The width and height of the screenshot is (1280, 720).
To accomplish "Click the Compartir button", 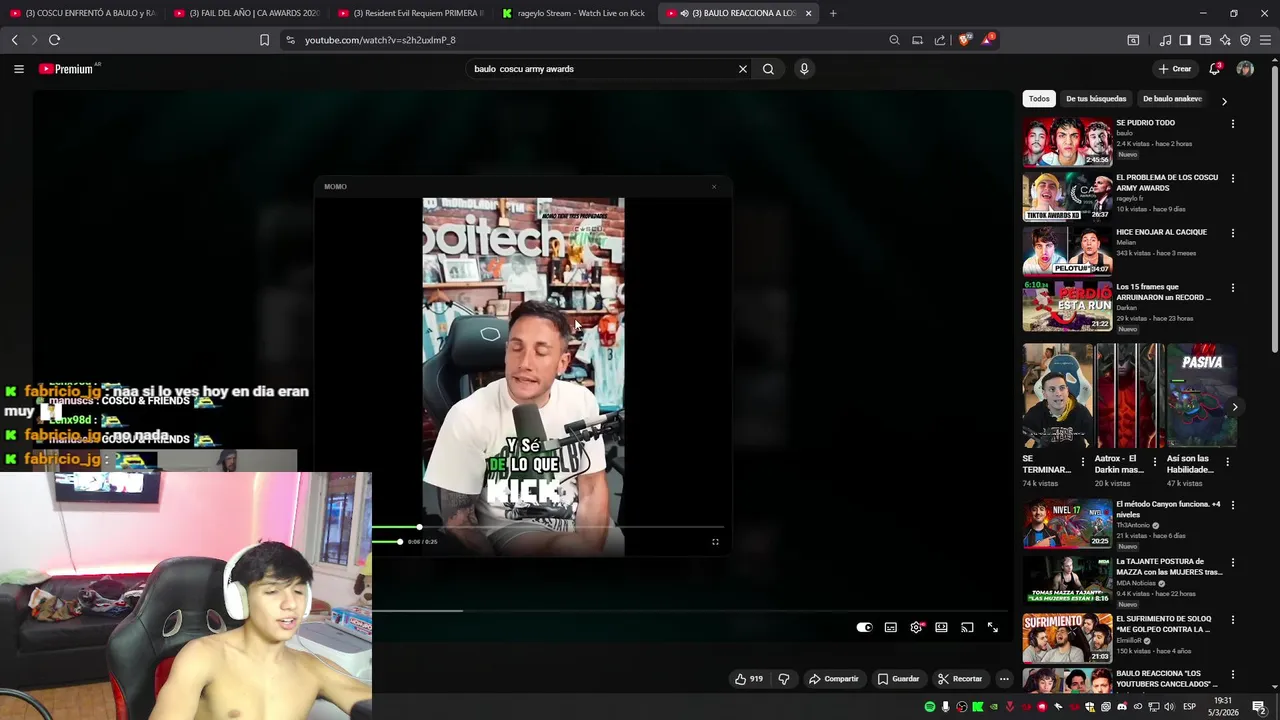I will click(x=833, y=679).
